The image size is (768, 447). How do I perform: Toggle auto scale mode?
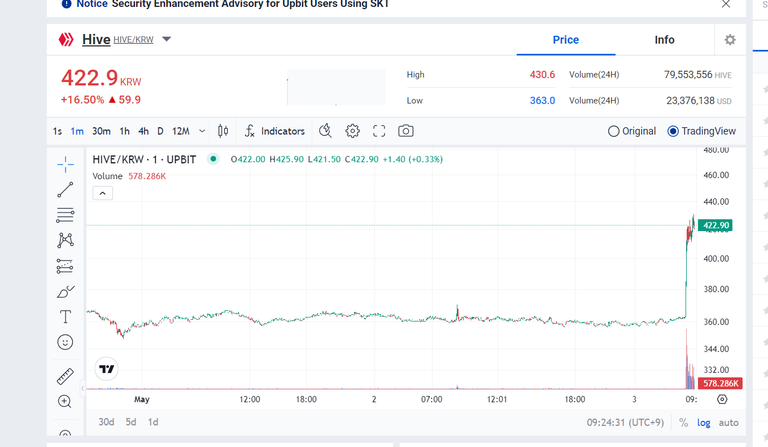[x=728, y=423]
